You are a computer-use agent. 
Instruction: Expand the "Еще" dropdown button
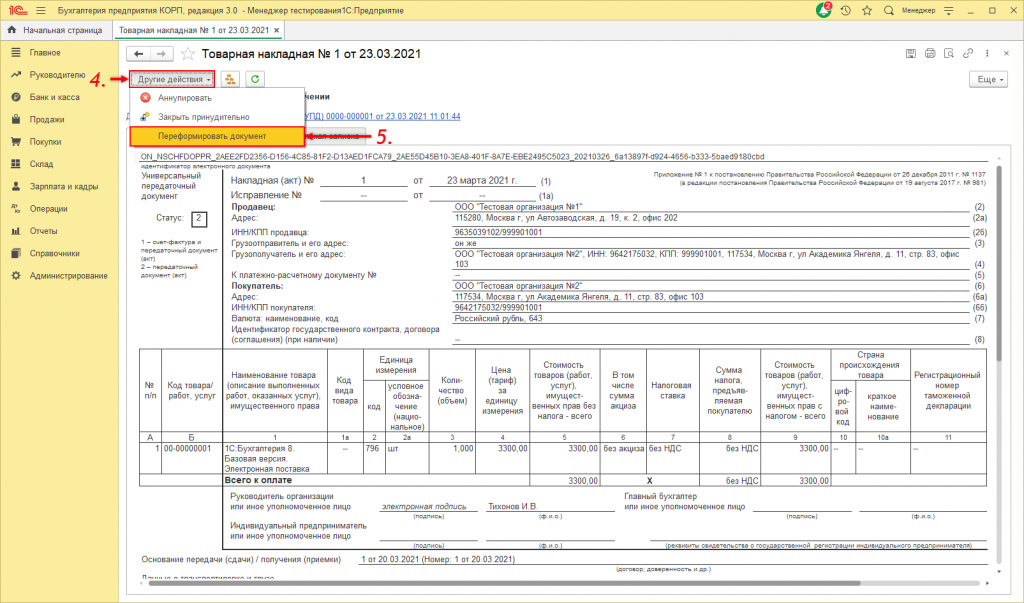point(987,79)
